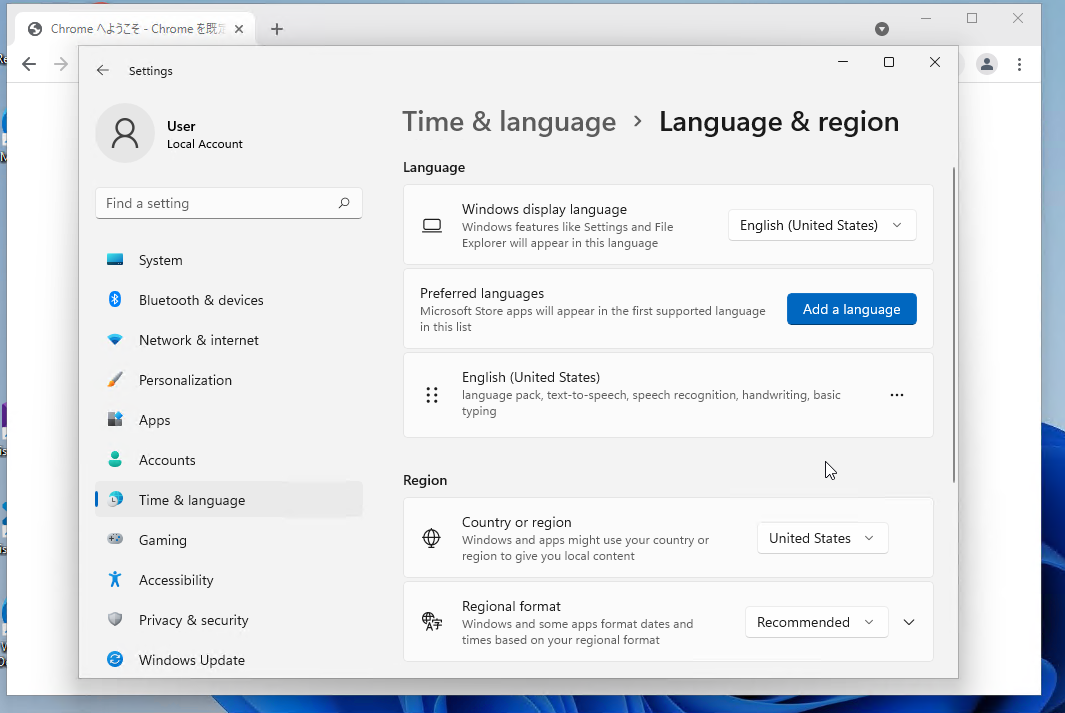Open the Accessibility figure icon
Screen dimensions: 1065x713
tap(115, 580)
